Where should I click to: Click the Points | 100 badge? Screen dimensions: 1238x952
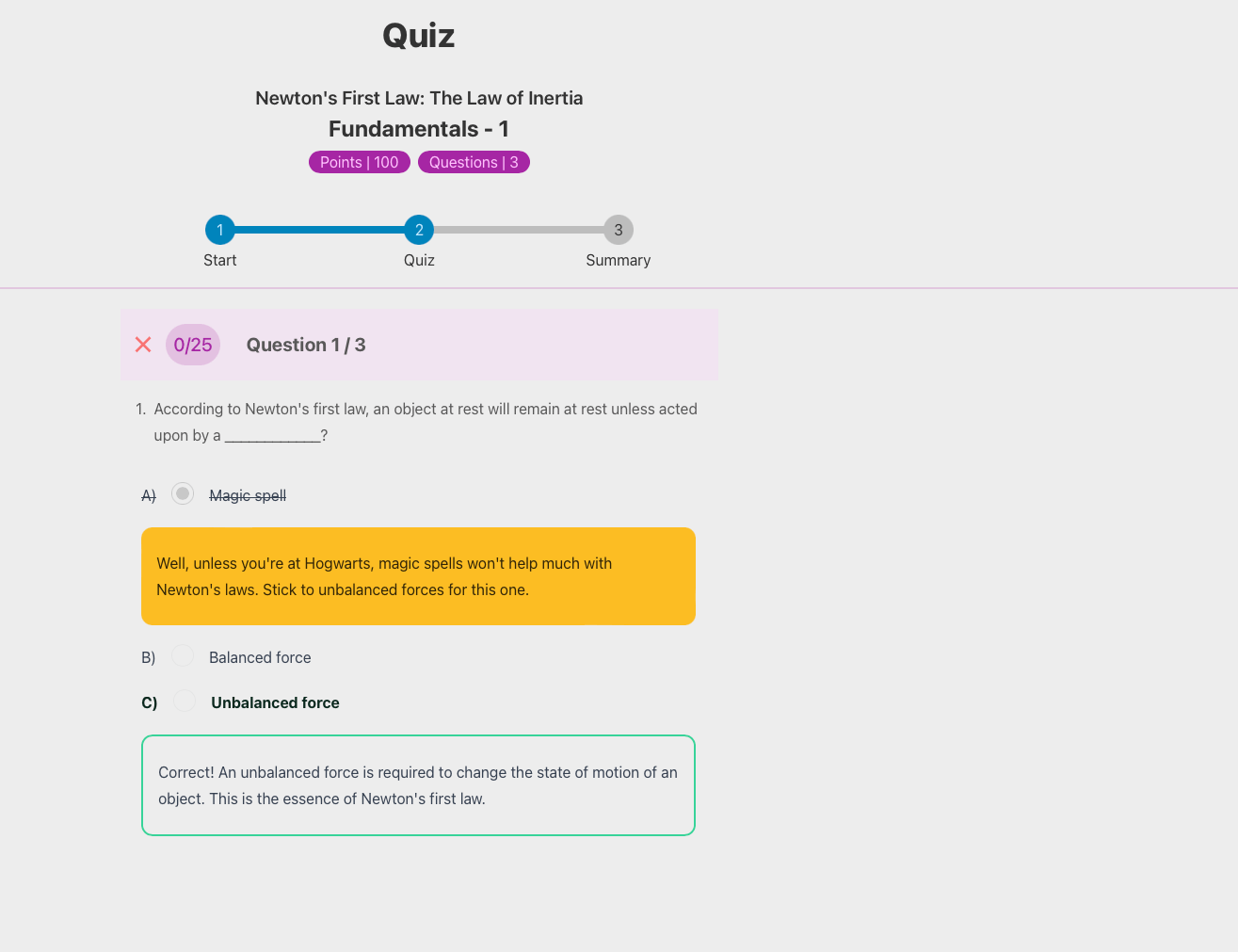[359, 162]
